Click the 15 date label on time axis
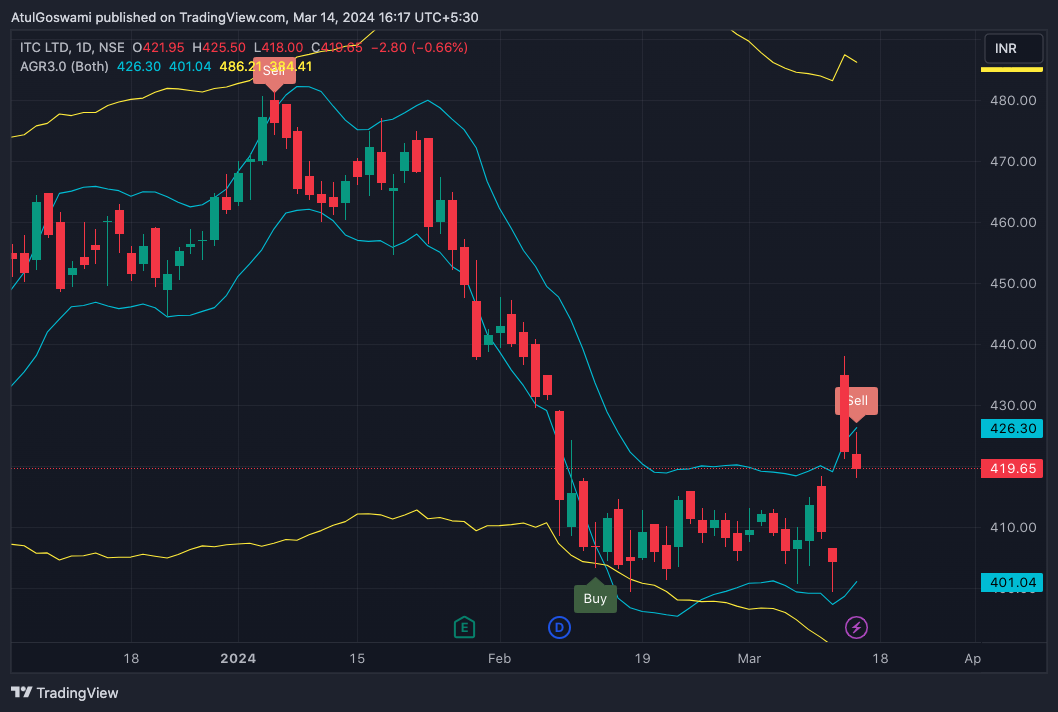 (357, 659)
